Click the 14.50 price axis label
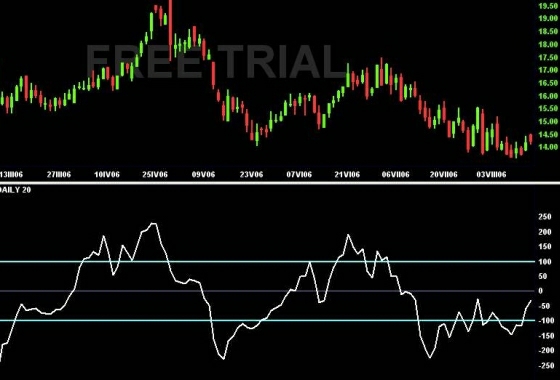This screenshot has height=380, width=560. tap(548, 135)
